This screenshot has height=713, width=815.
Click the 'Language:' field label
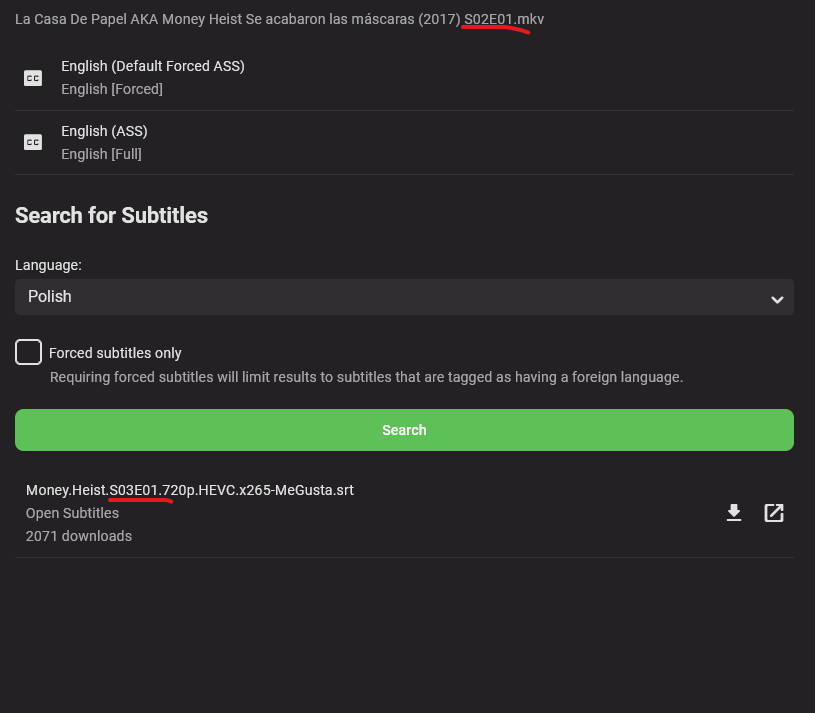click(x=48, y=266)
